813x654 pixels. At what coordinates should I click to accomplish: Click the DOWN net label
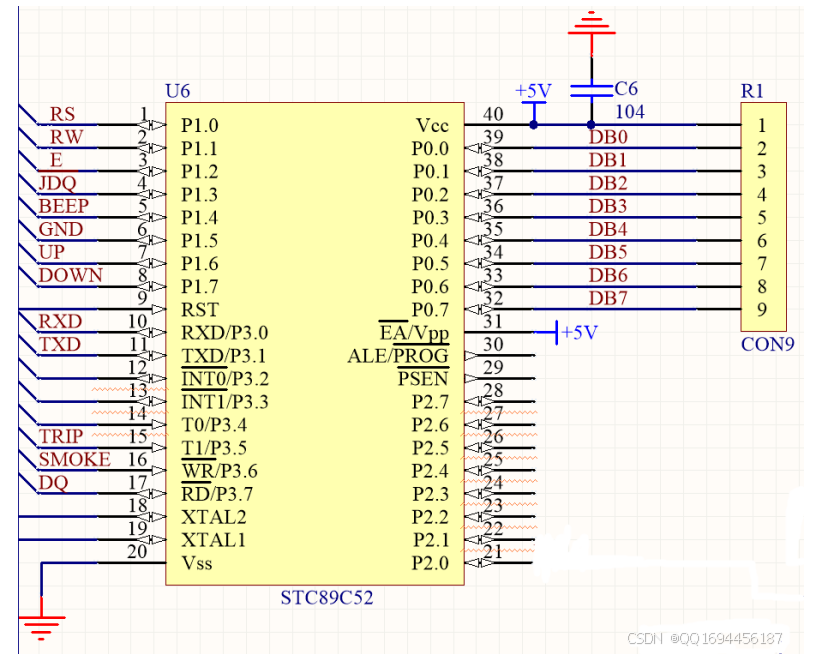71,275
